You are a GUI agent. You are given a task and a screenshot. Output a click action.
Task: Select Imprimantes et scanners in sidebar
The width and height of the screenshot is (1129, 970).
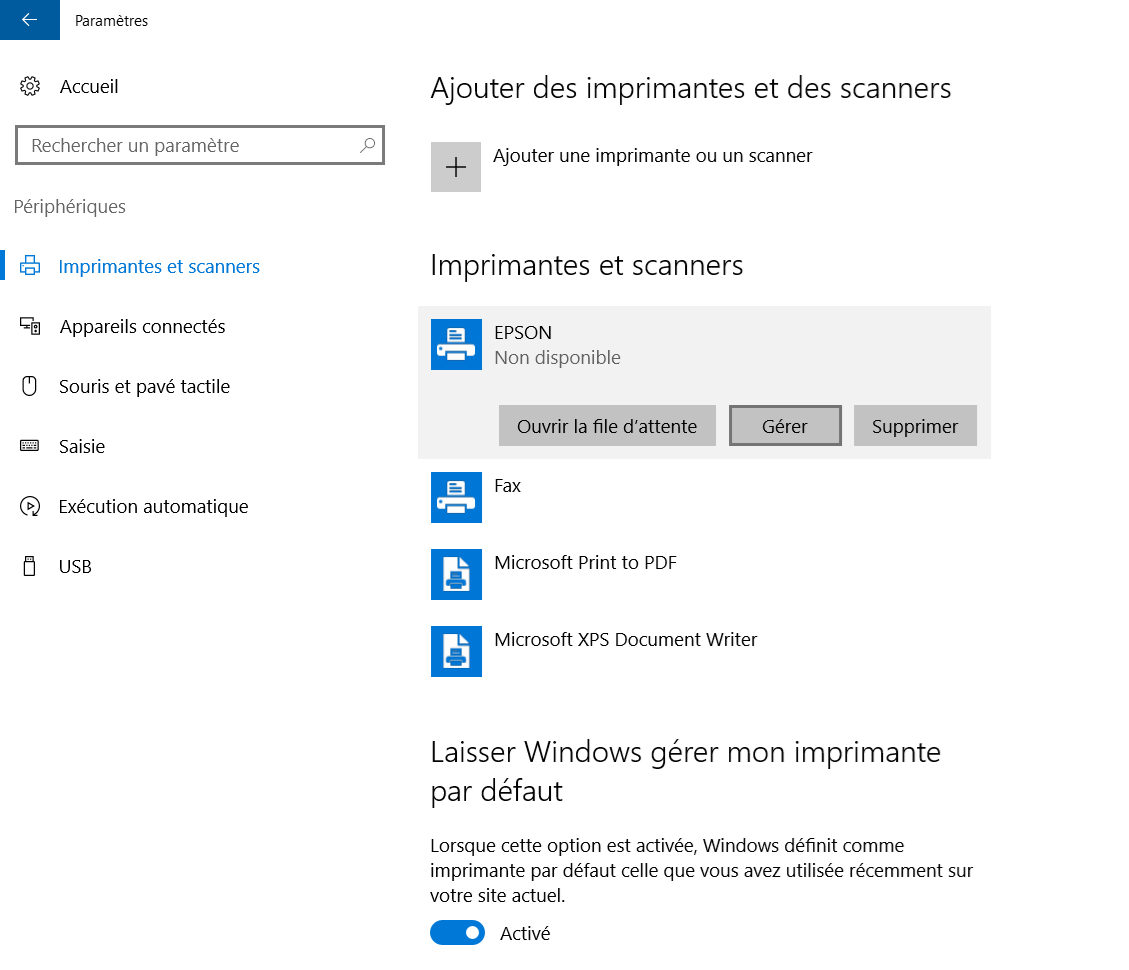coord(159,267)
